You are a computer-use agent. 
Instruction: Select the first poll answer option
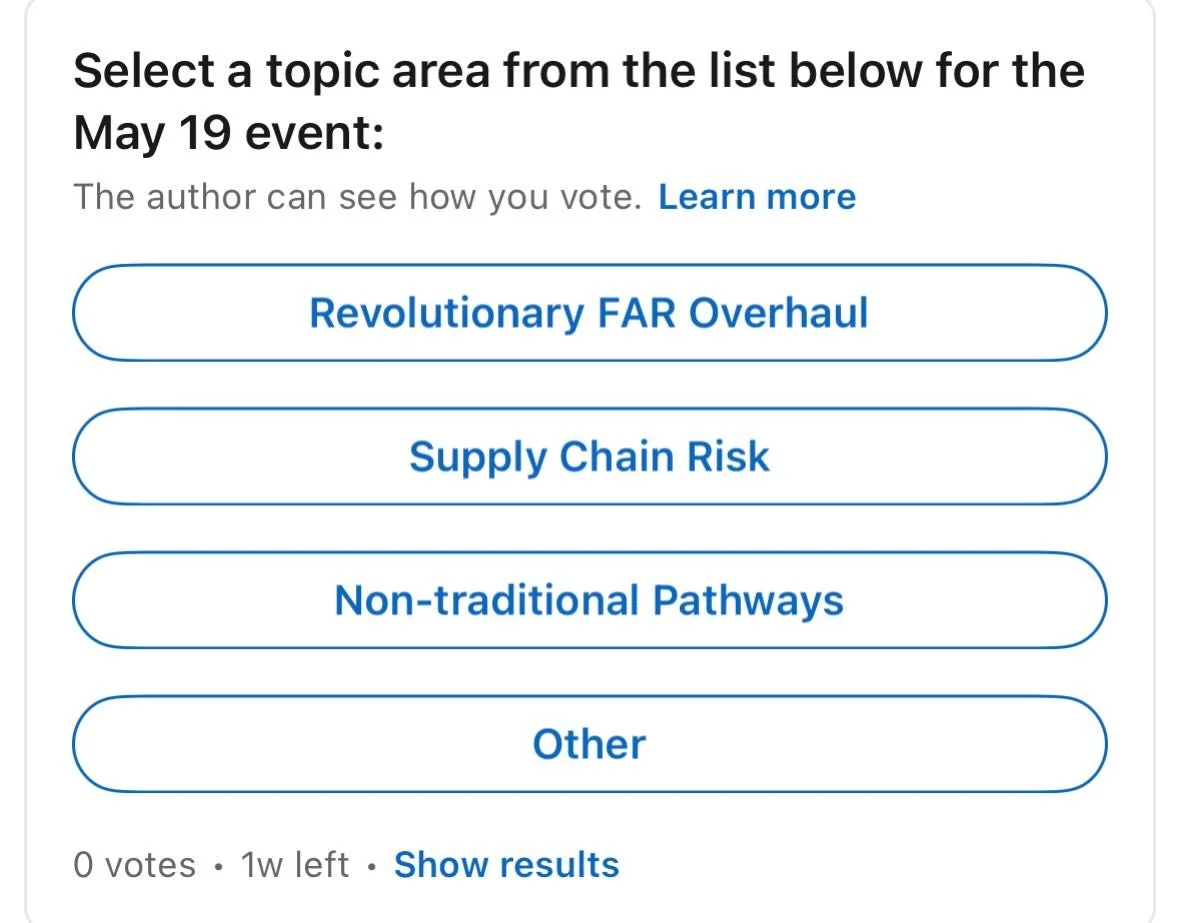[590, 313]
